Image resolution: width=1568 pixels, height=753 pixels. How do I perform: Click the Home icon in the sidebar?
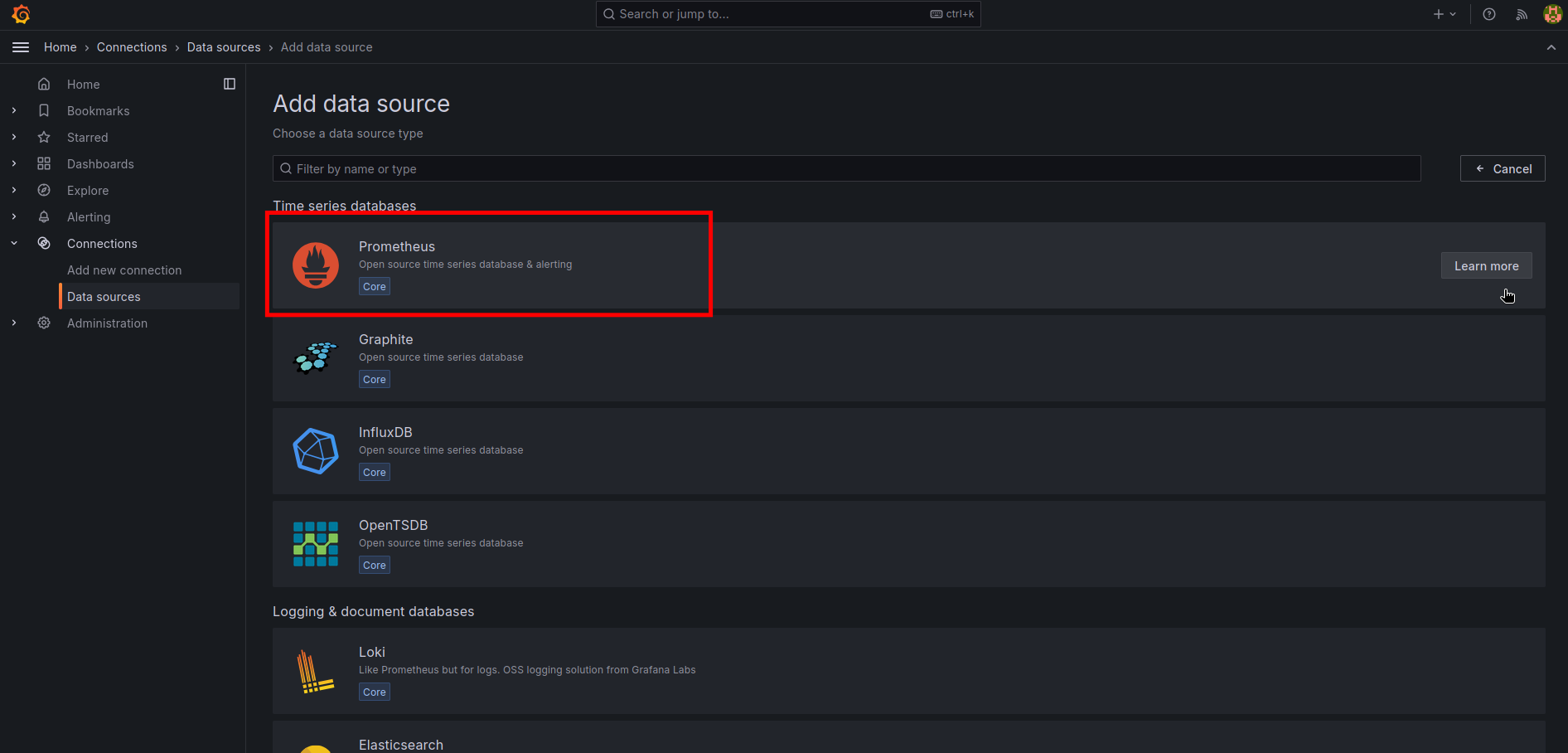[x=44, y=84]
